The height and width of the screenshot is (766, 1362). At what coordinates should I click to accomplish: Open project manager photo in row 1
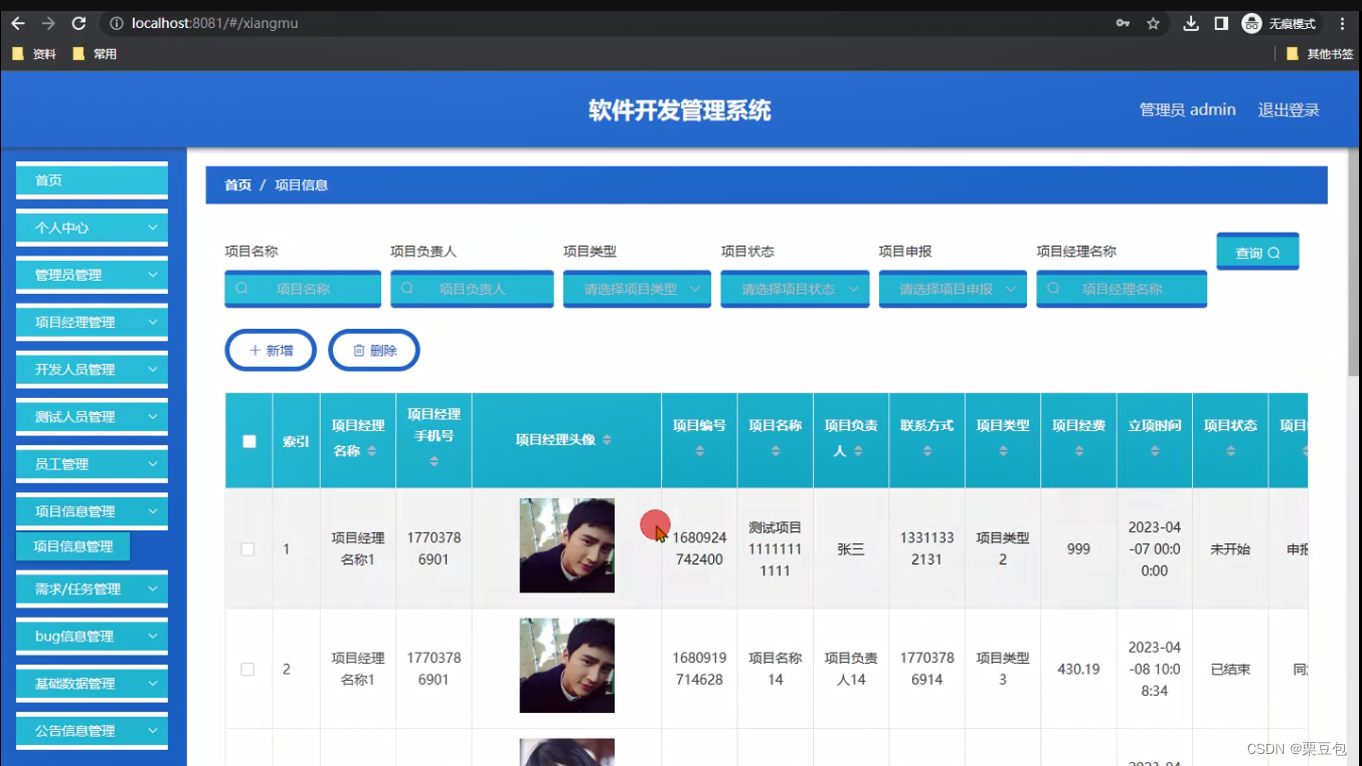567,546
